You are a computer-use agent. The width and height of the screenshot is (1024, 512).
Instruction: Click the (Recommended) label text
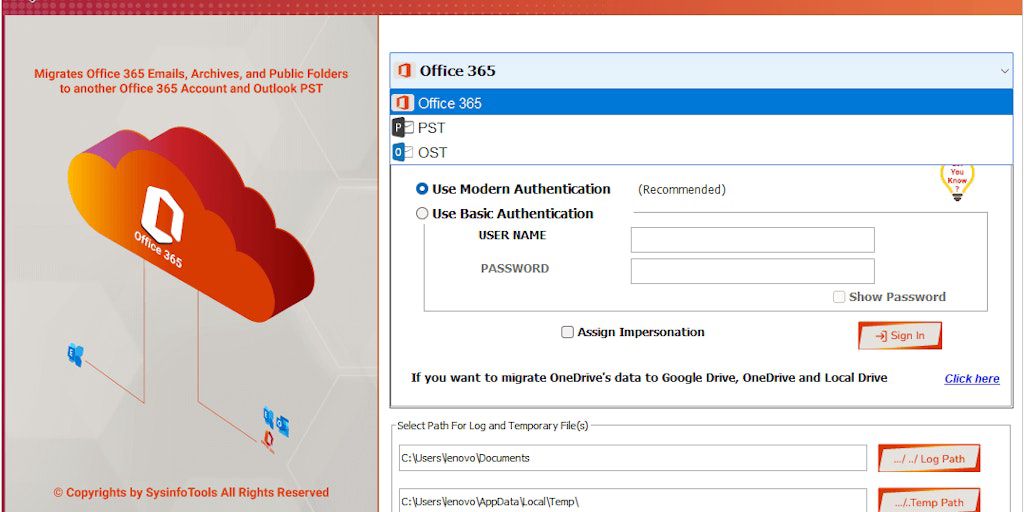click(x=681, y=189)
